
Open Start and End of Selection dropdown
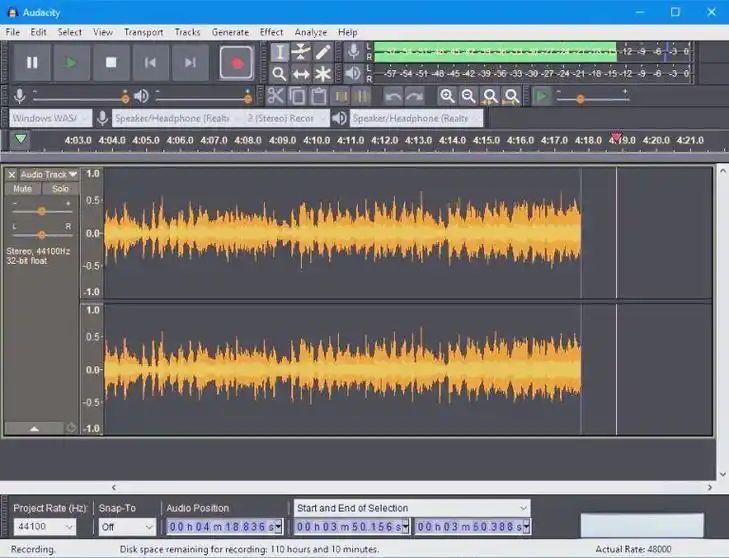click(412, 508)
